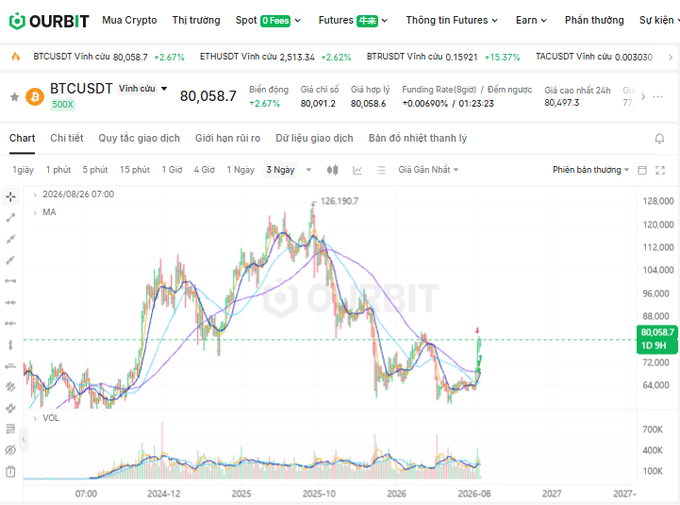
Task: Select 1 phút timeframe
Action: pos(58,170)
